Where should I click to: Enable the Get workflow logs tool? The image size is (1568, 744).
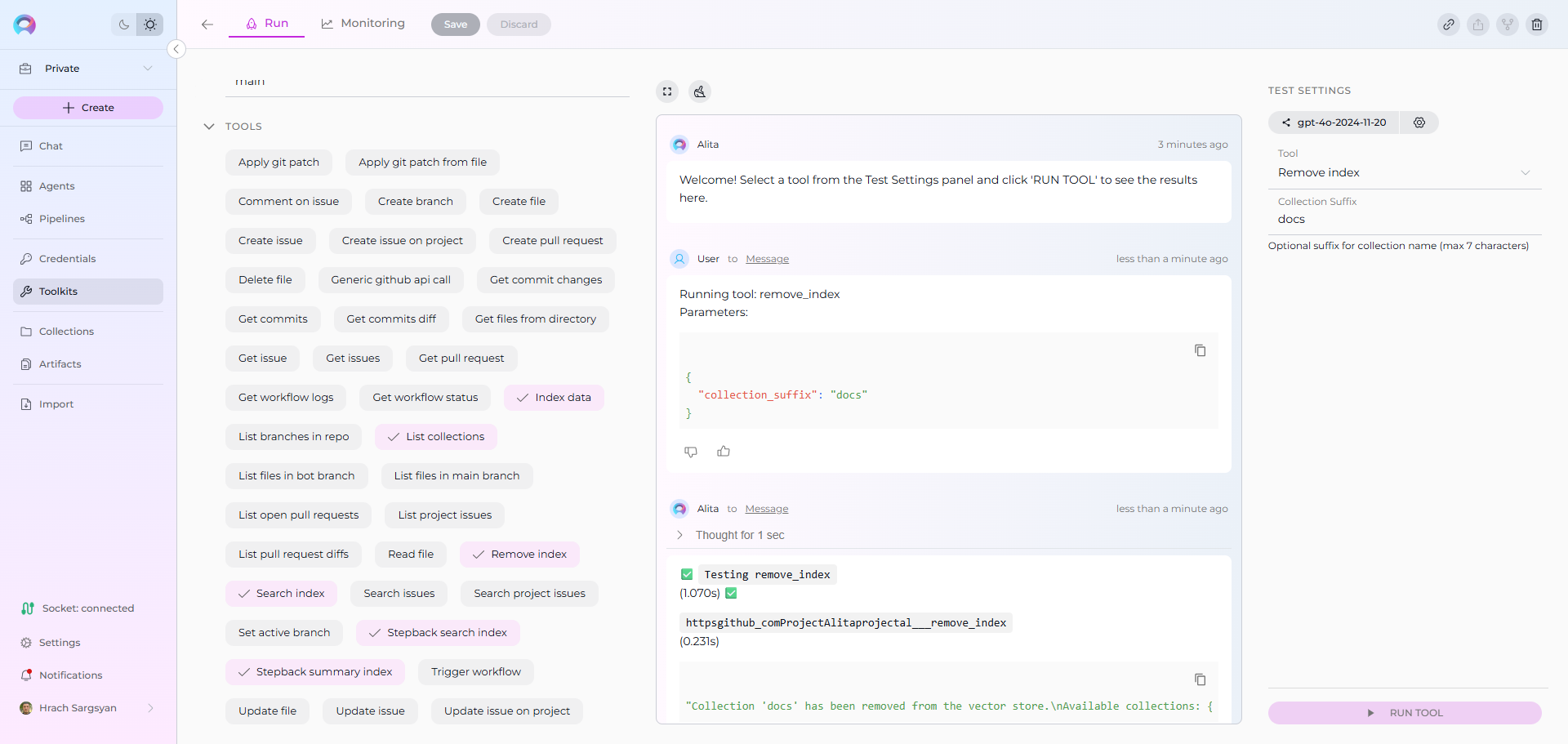(x=286, y=398)
